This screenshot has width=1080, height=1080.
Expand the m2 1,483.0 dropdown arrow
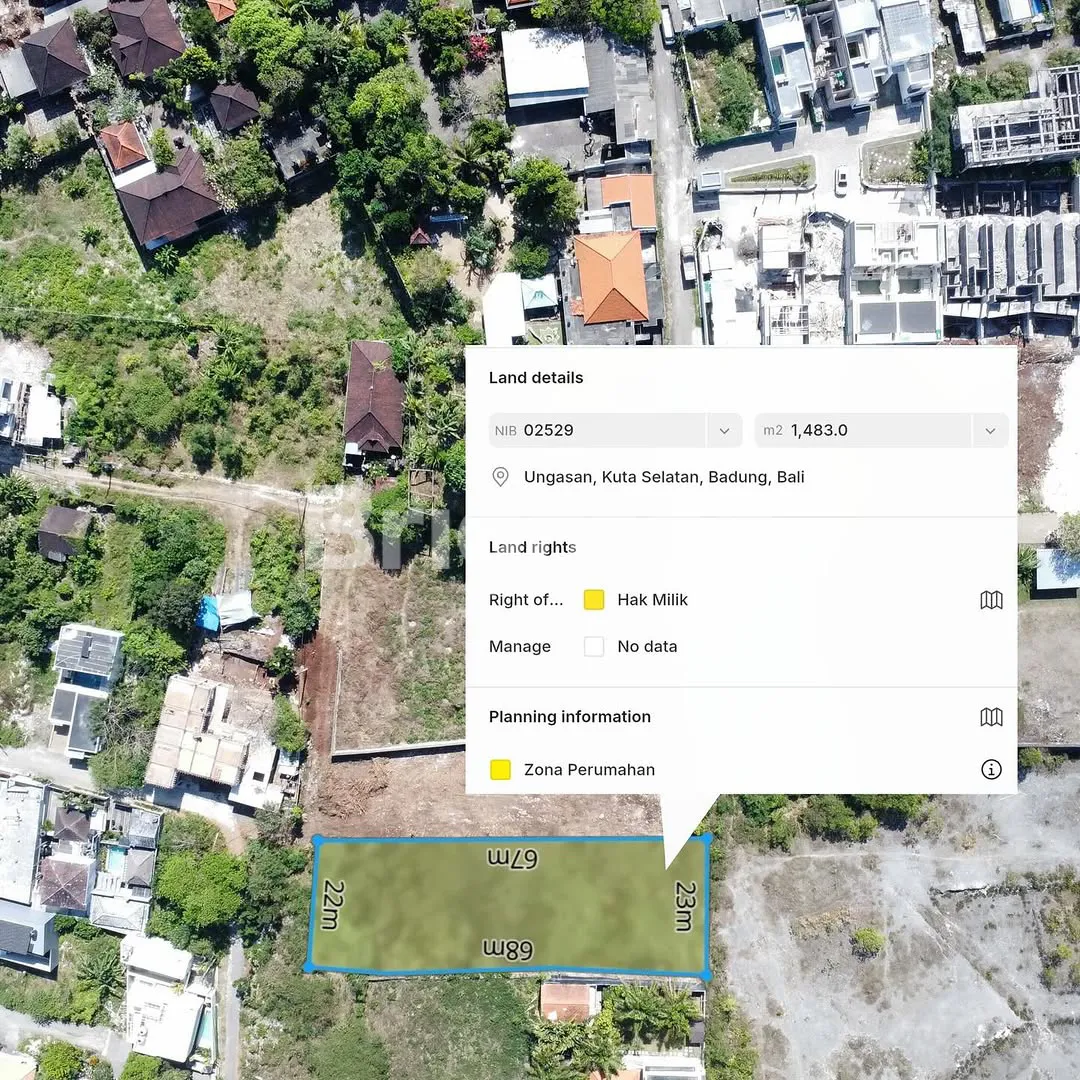(990, 431)
